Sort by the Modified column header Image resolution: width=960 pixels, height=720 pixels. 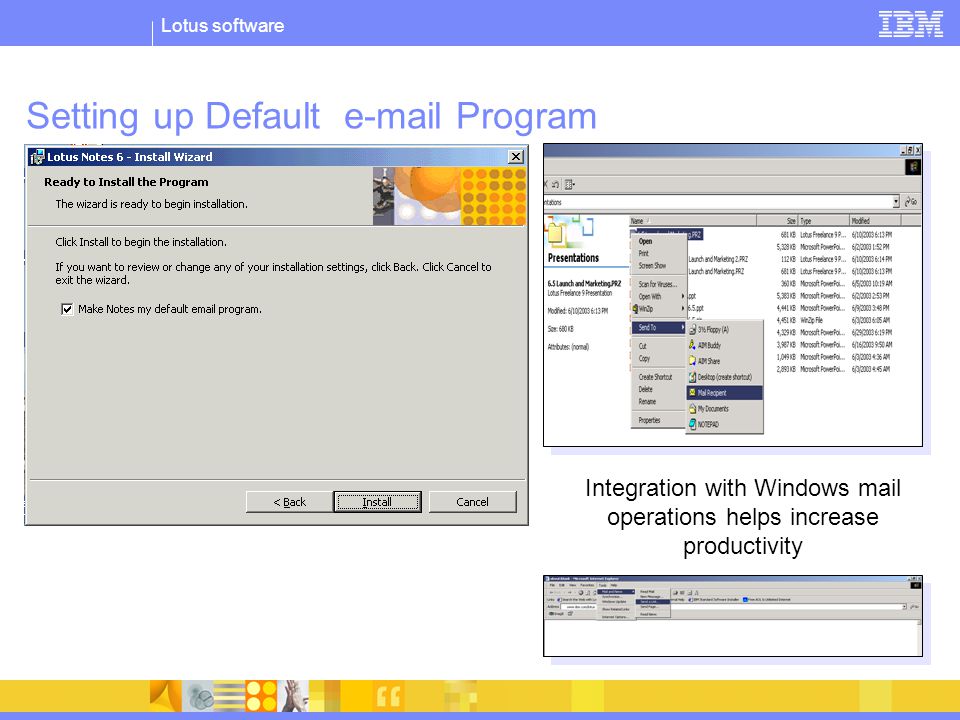coord(875,220)
